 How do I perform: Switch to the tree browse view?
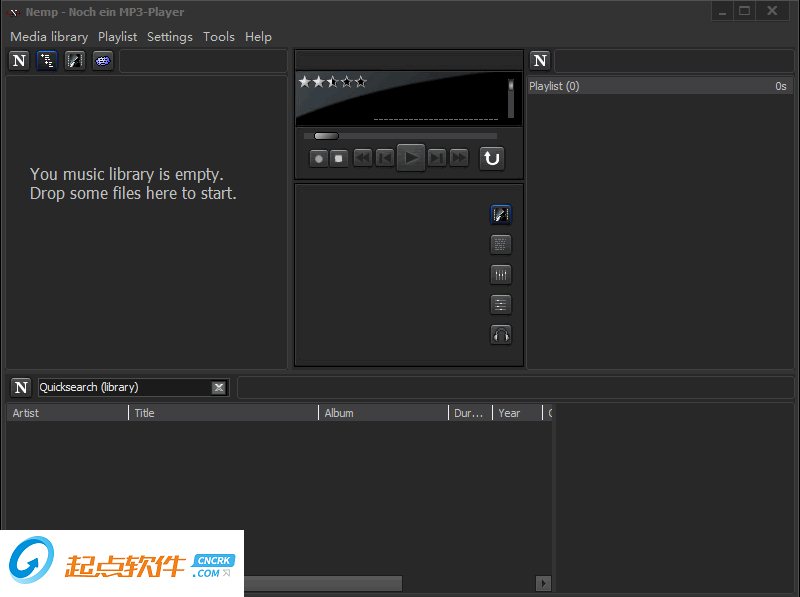coord(47,61)
